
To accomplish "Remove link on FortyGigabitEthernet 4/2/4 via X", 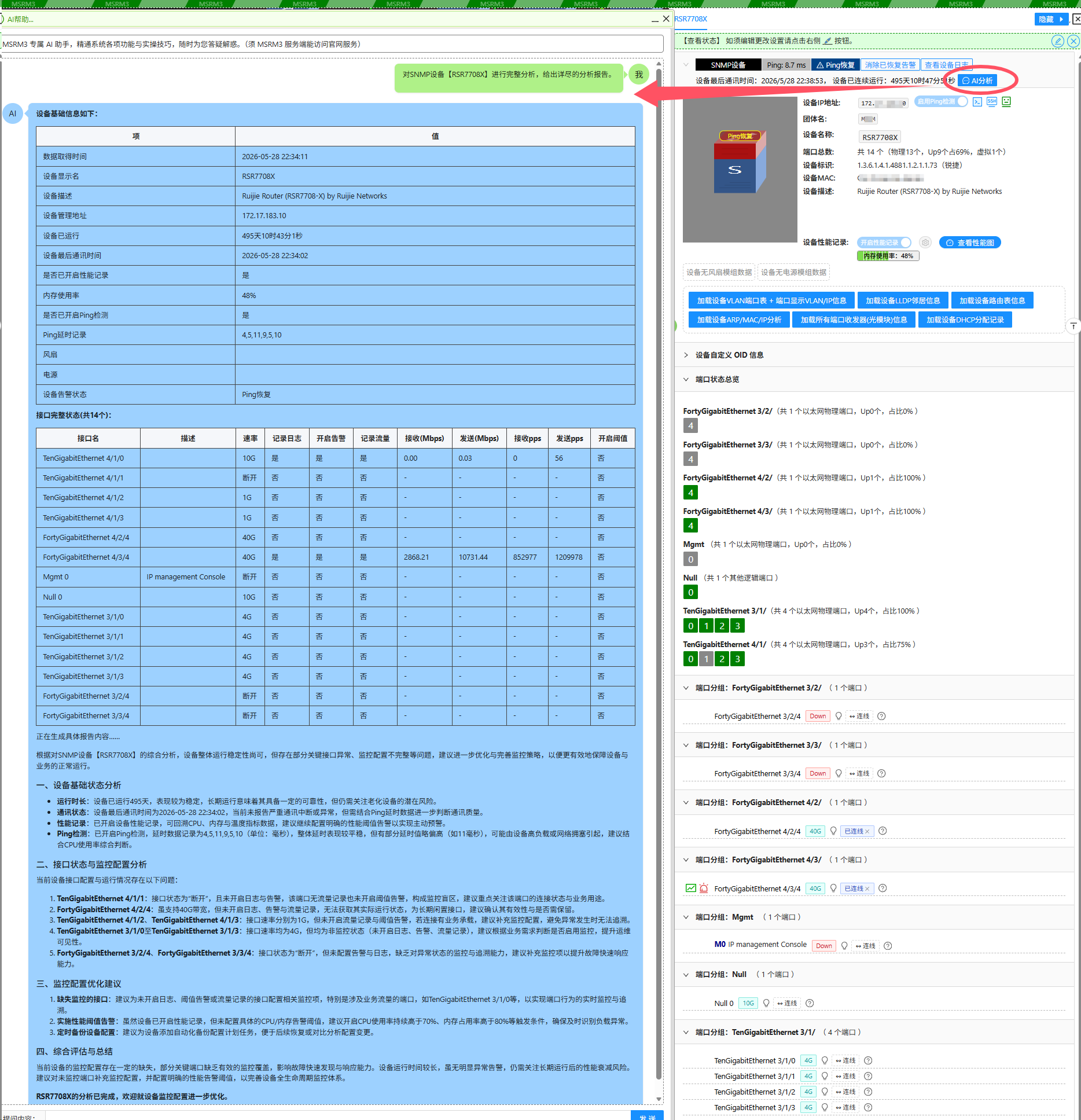I will 867,831.
